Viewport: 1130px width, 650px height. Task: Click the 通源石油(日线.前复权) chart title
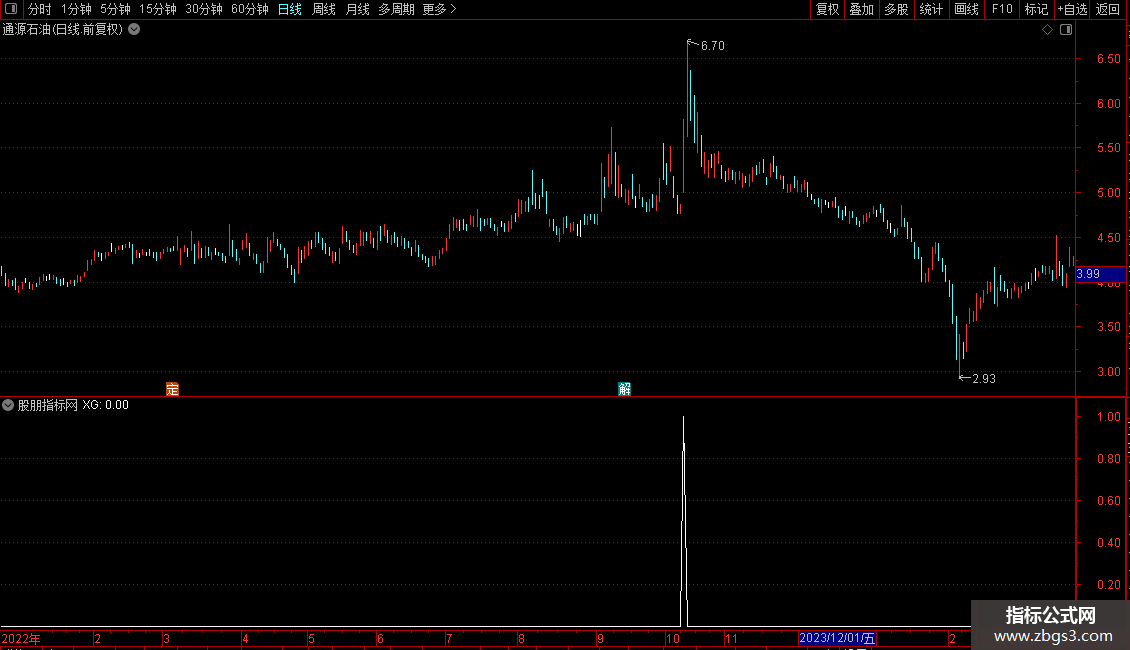tap(63, 30)
